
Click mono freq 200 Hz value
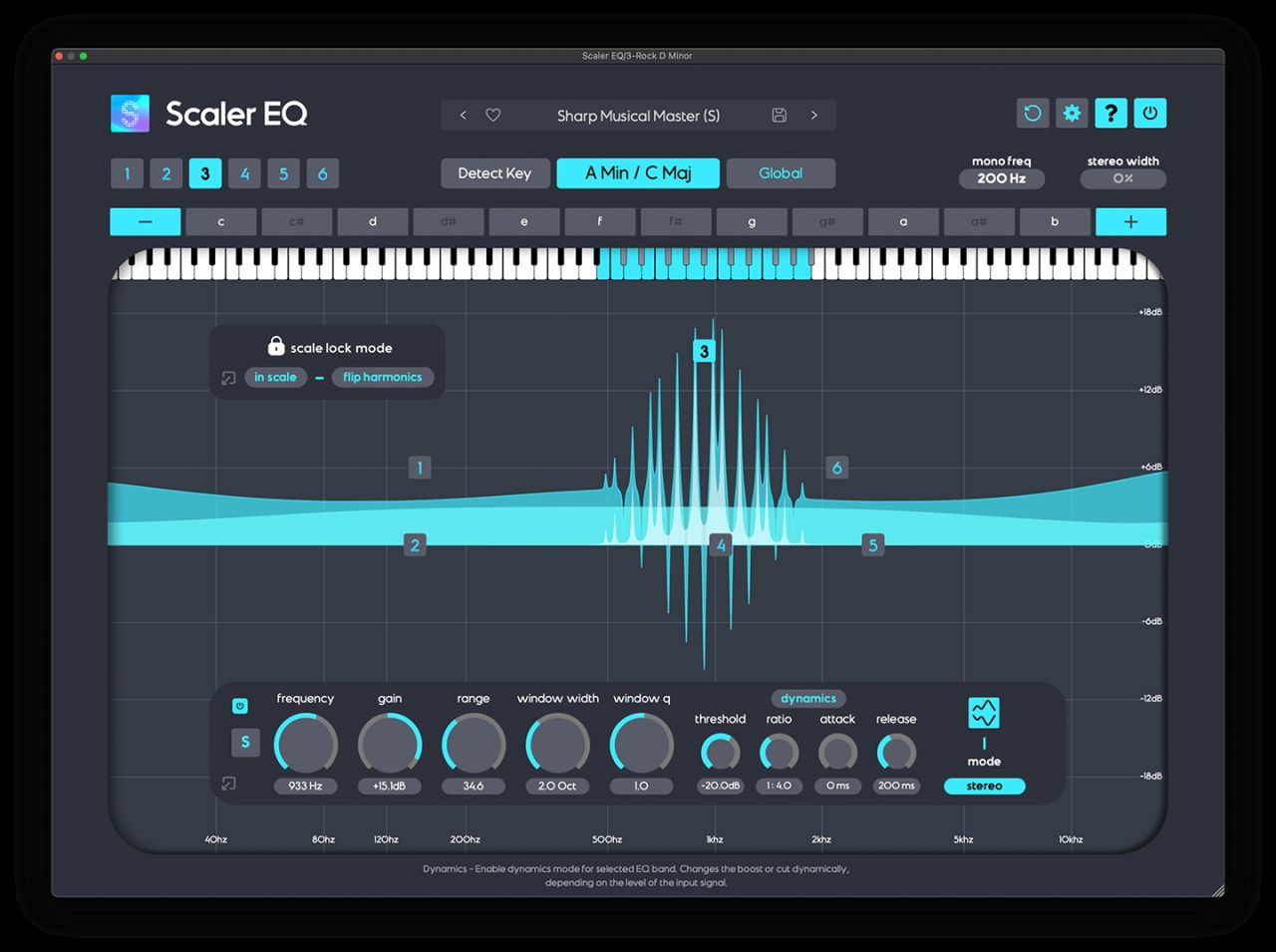pos(1001,178)
